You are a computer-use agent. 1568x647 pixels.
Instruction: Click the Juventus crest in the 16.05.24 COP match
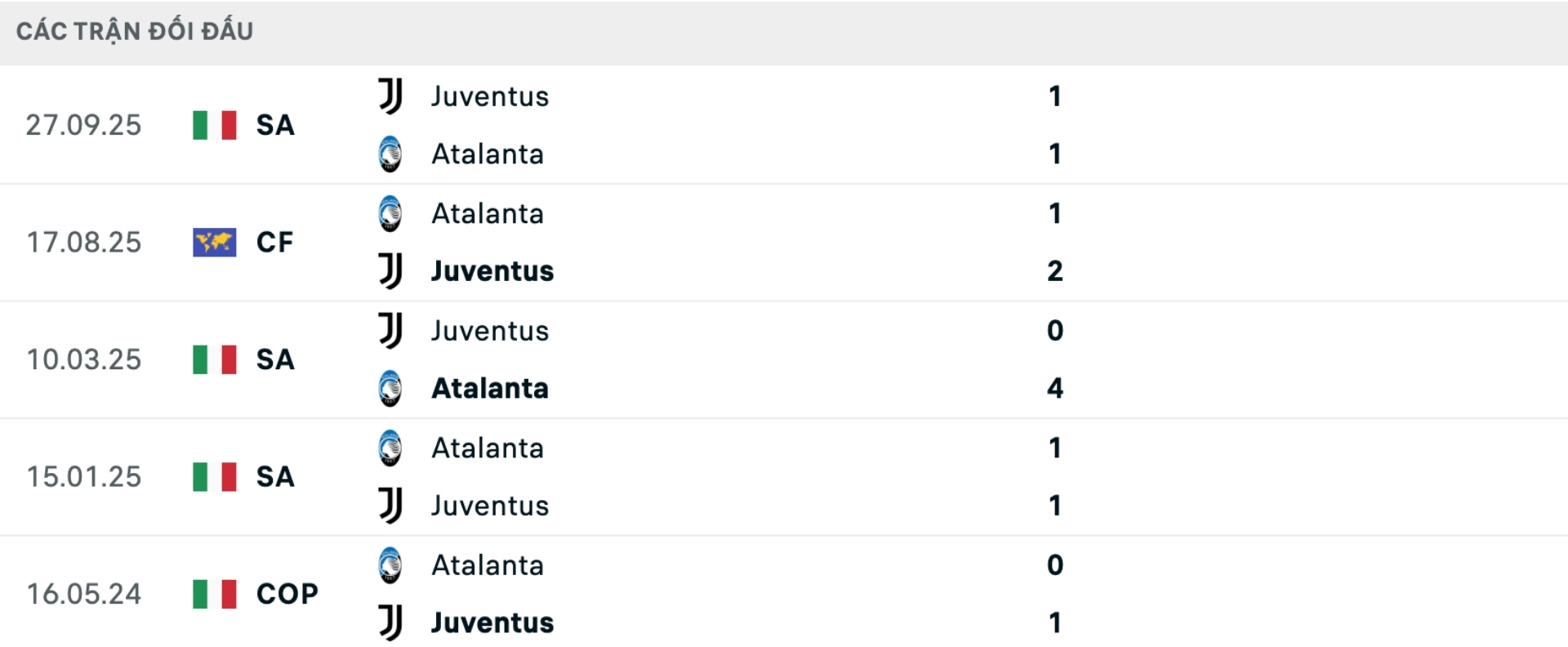(390, 622)
